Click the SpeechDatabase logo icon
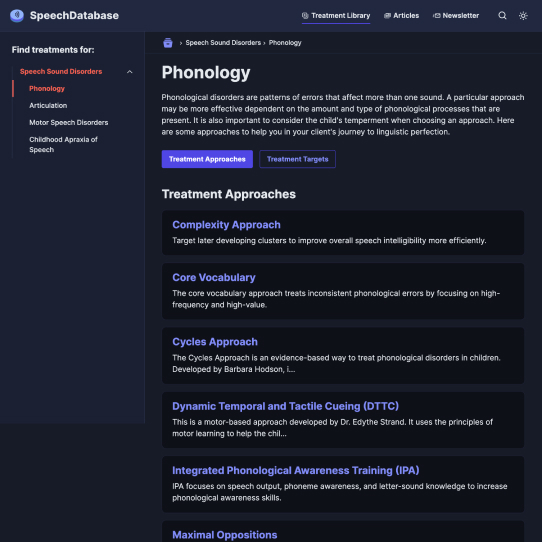 [17, 16]
